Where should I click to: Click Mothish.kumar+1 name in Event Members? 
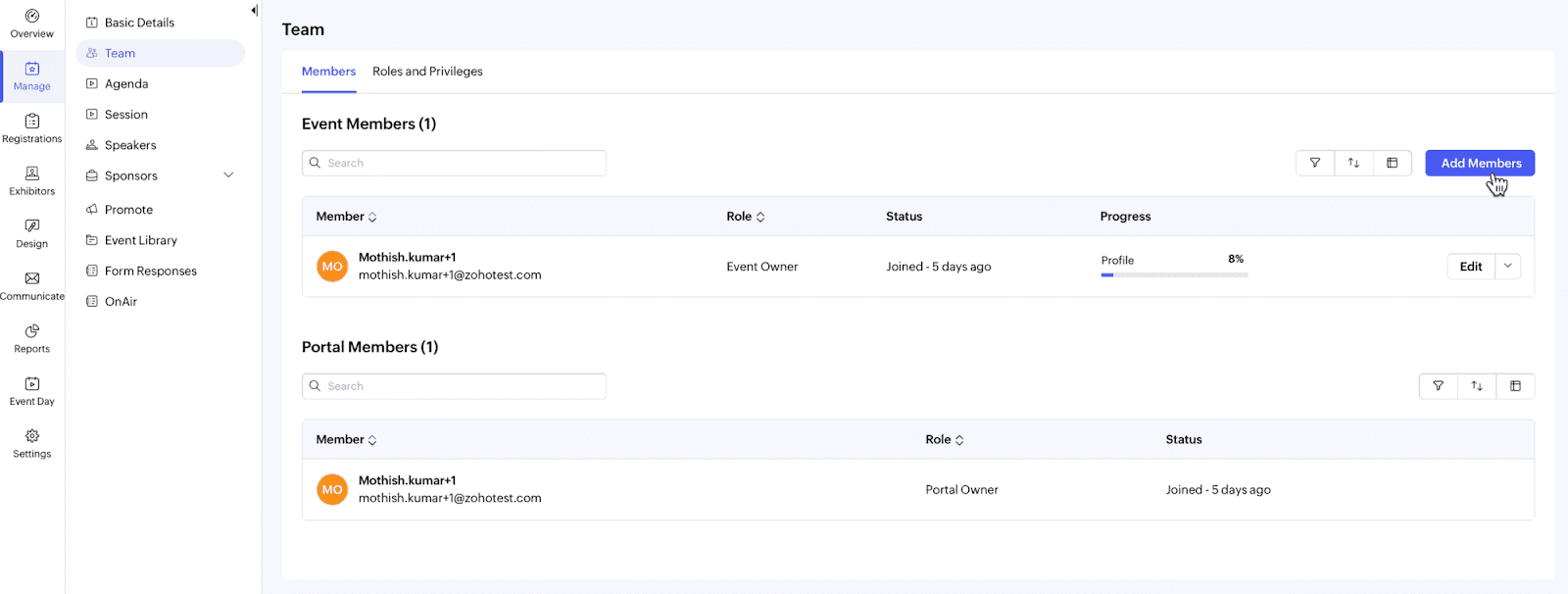pyautogui.click(x=407, y=258)
